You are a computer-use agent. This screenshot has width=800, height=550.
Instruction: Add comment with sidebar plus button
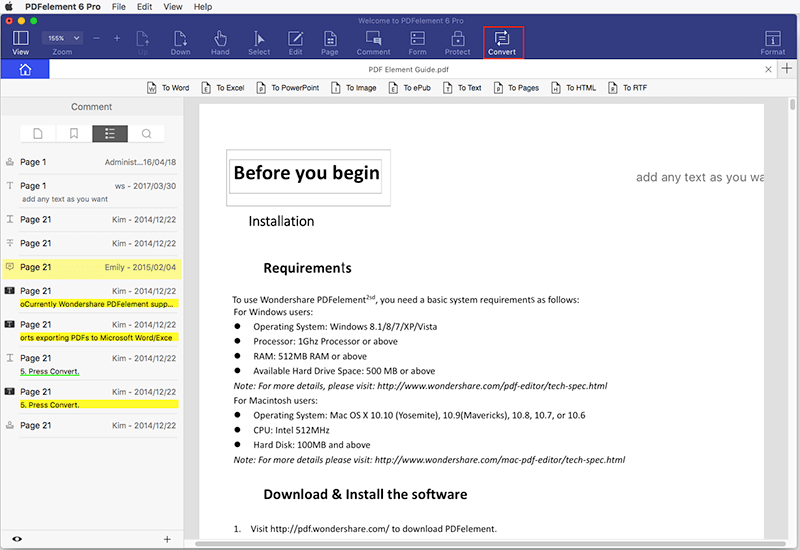(x=167, y=539)
